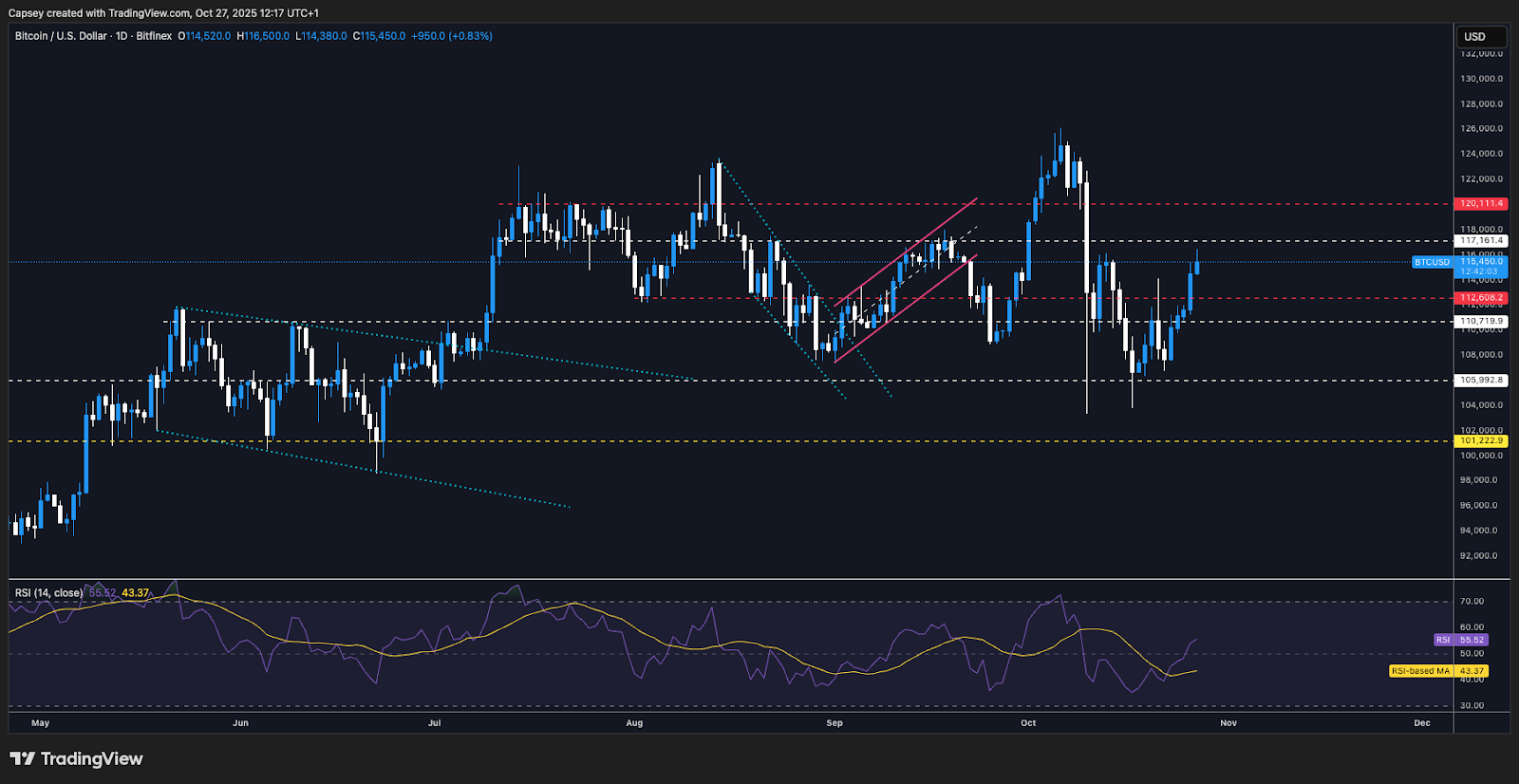Select the red 112,608.2 price level label
This screenshot has width=1519, height=784.
(x=1481, y=298)
